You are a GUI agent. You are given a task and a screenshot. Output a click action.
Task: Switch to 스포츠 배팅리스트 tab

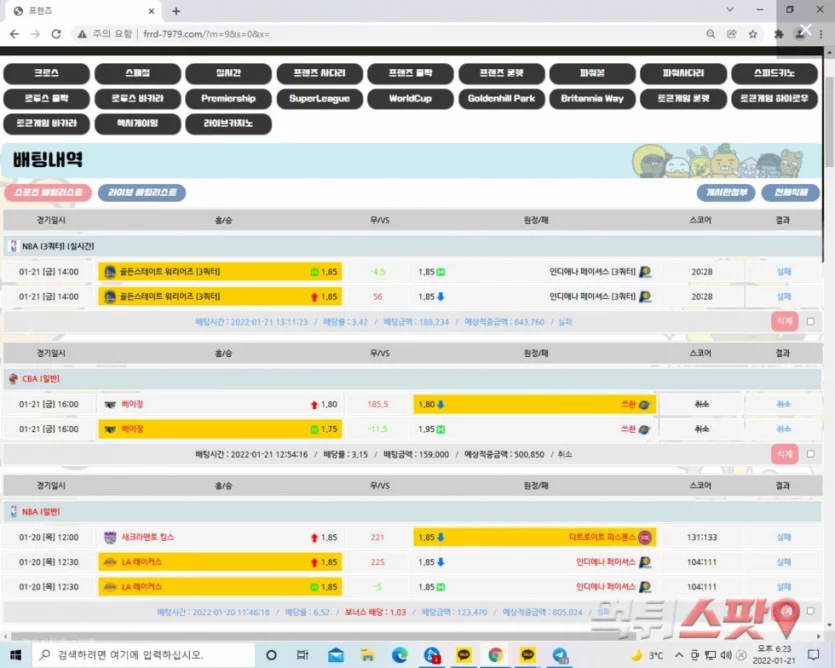click(48, 192)
